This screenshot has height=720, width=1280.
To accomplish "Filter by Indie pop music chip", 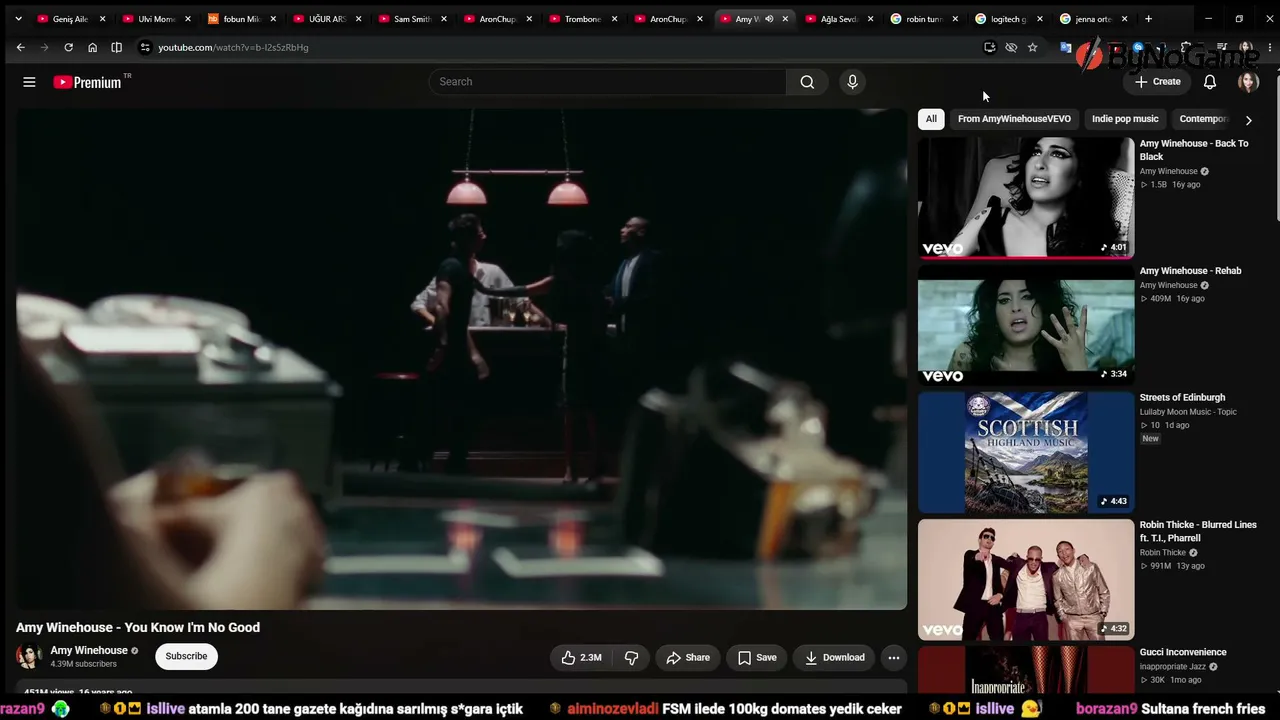I will tap(1125, 119).
